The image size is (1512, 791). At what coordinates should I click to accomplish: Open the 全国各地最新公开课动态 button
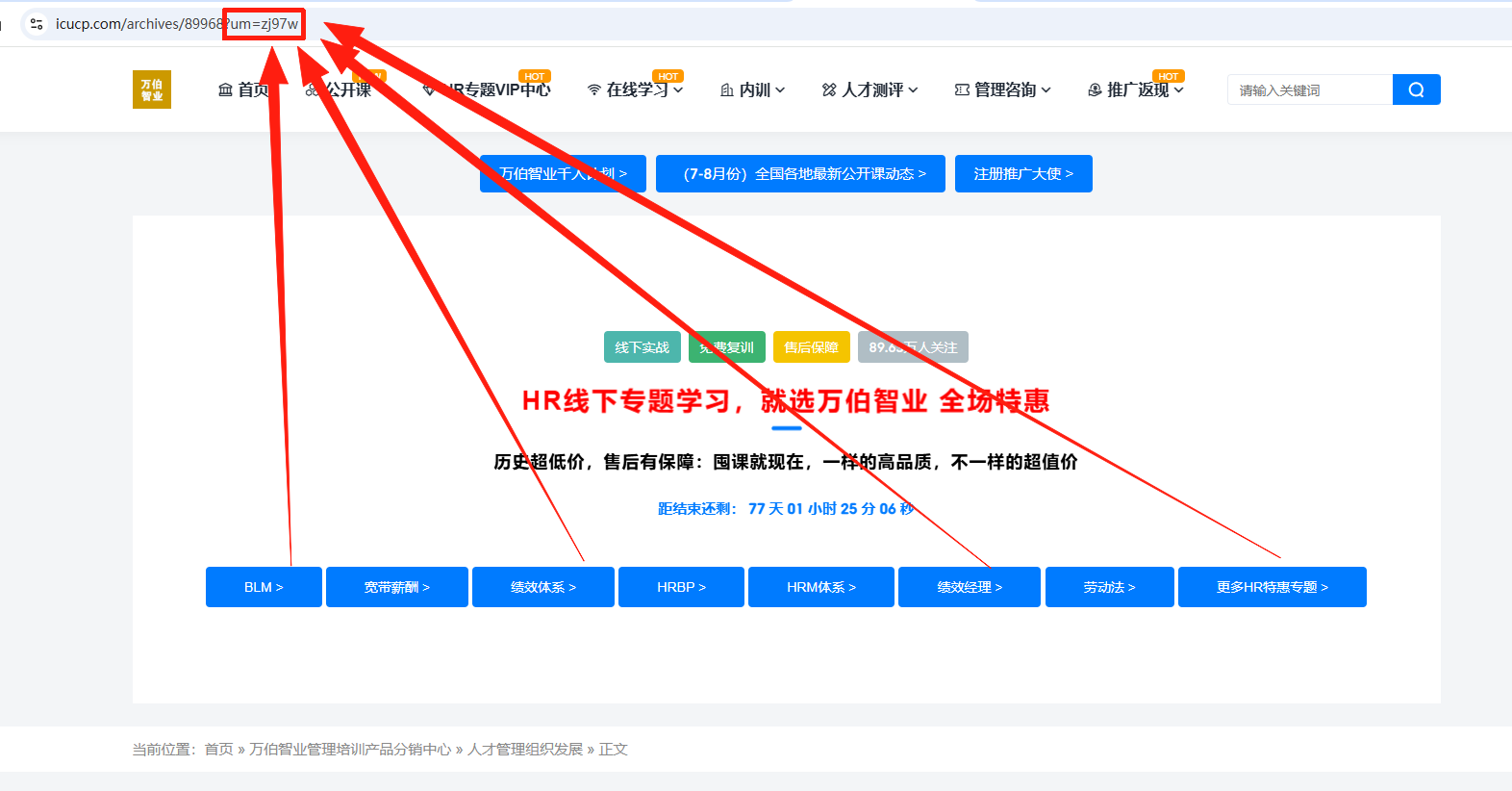[800, 174]
